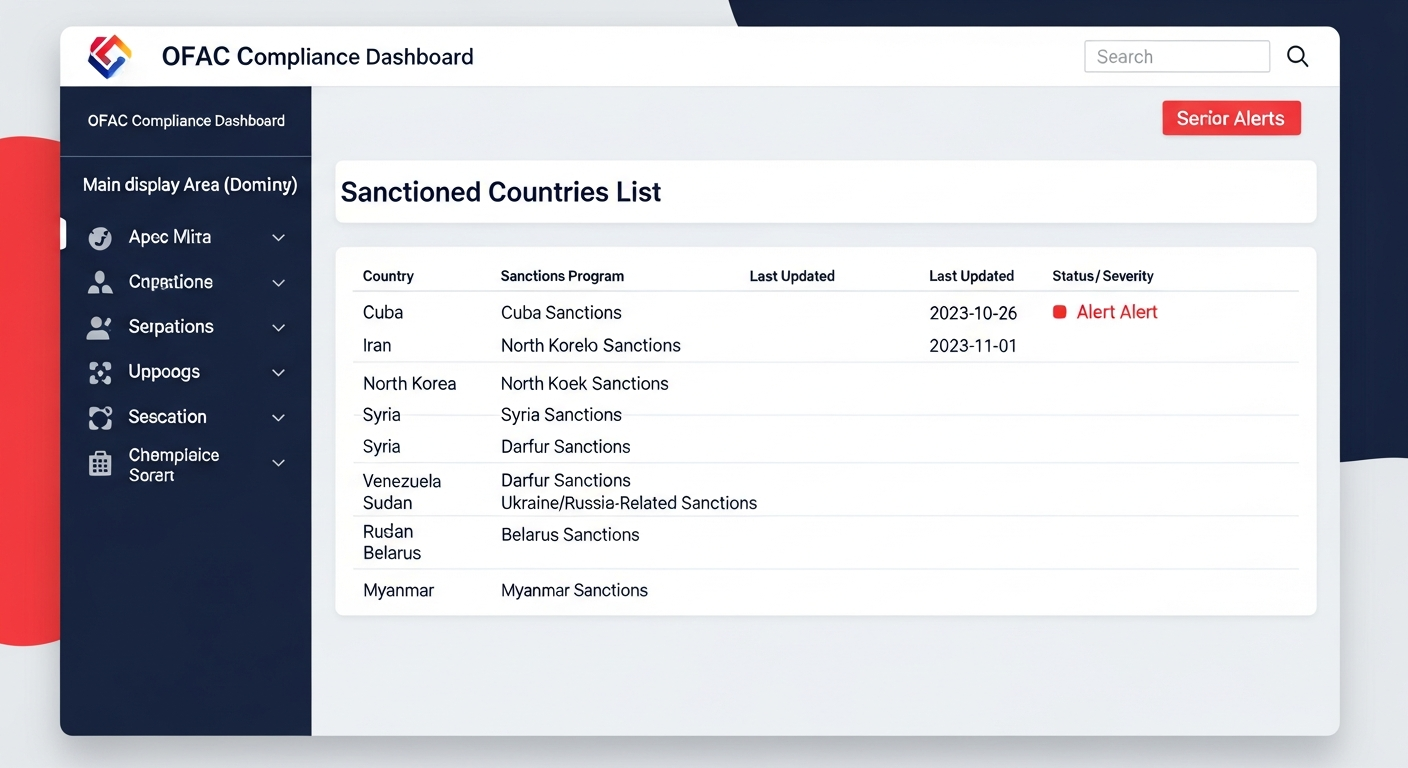Click inside the Search field

tap(1176, 56)
